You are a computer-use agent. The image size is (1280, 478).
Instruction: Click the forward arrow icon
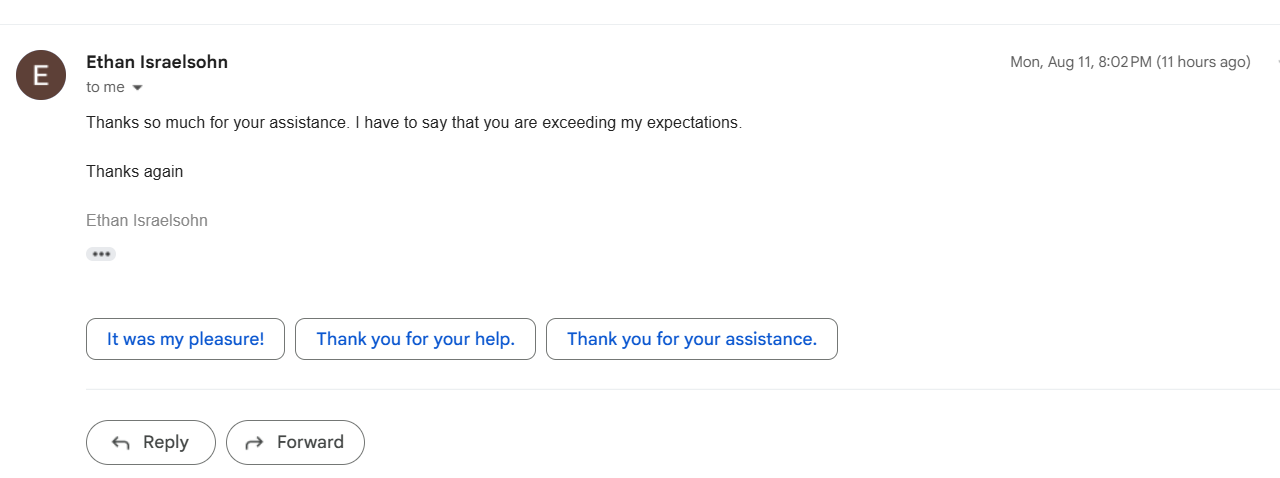coord(254,443)
